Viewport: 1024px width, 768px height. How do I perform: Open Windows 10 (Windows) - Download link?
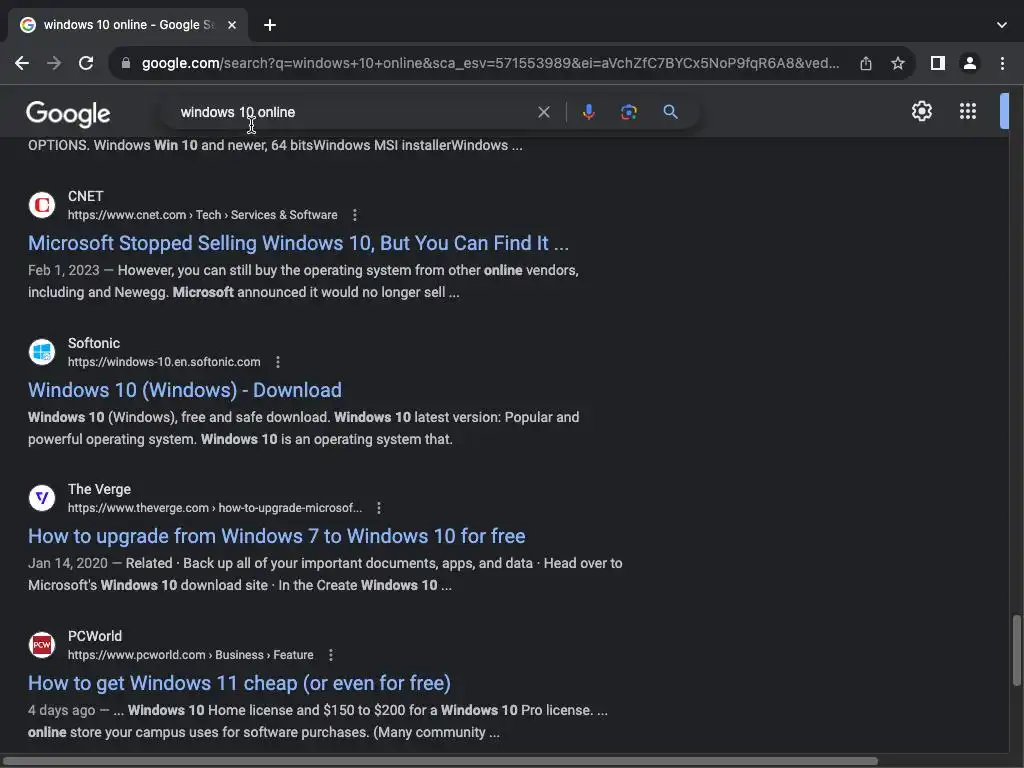[x=185, y=390]
